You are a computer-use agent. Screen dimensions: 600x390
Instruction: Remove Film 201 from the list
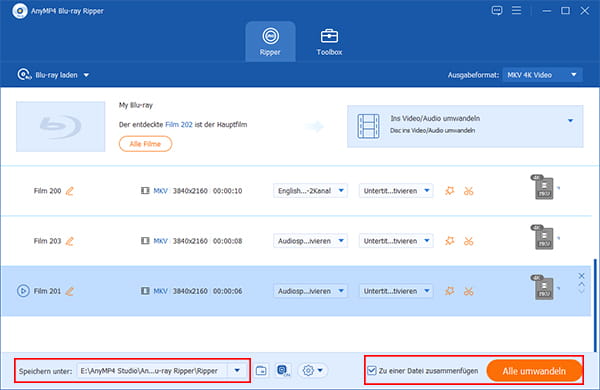tap(581, 276)
